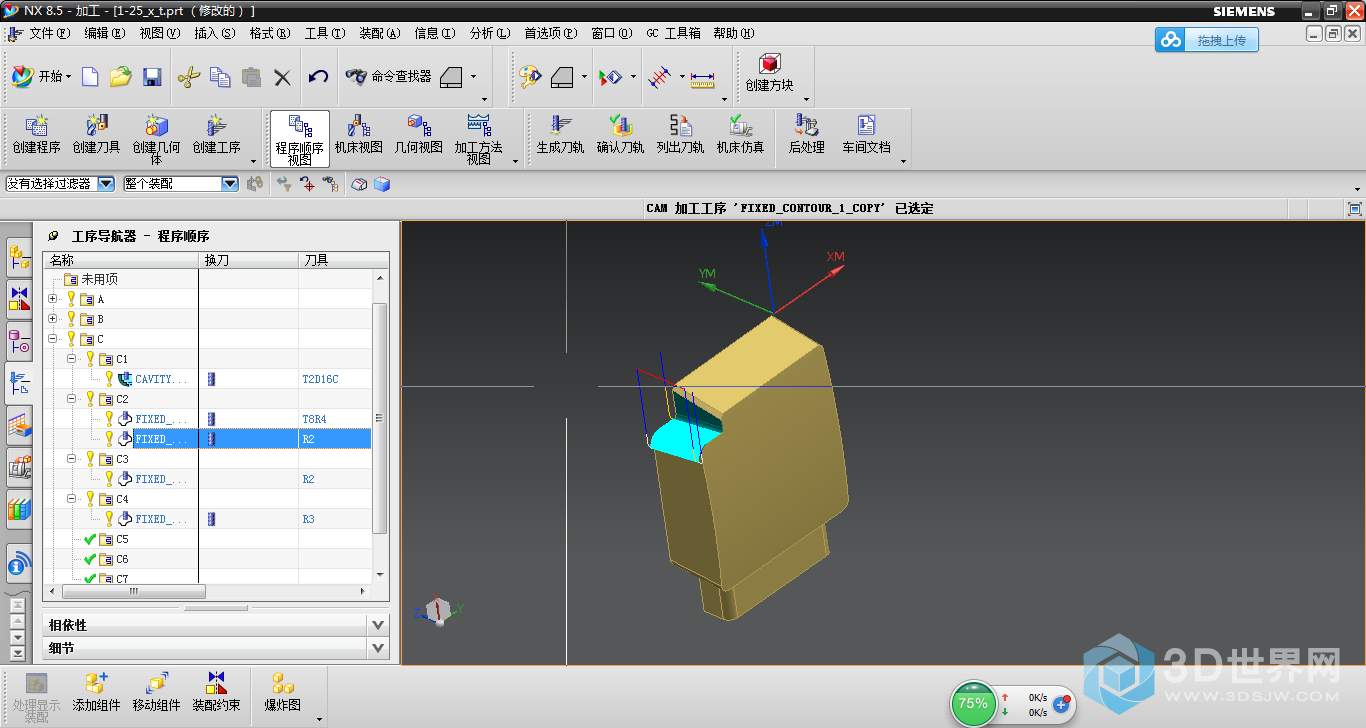This screenshot has height=728, width=1366.
Task: Click the New file icon
Action: [x=90, y=77]
